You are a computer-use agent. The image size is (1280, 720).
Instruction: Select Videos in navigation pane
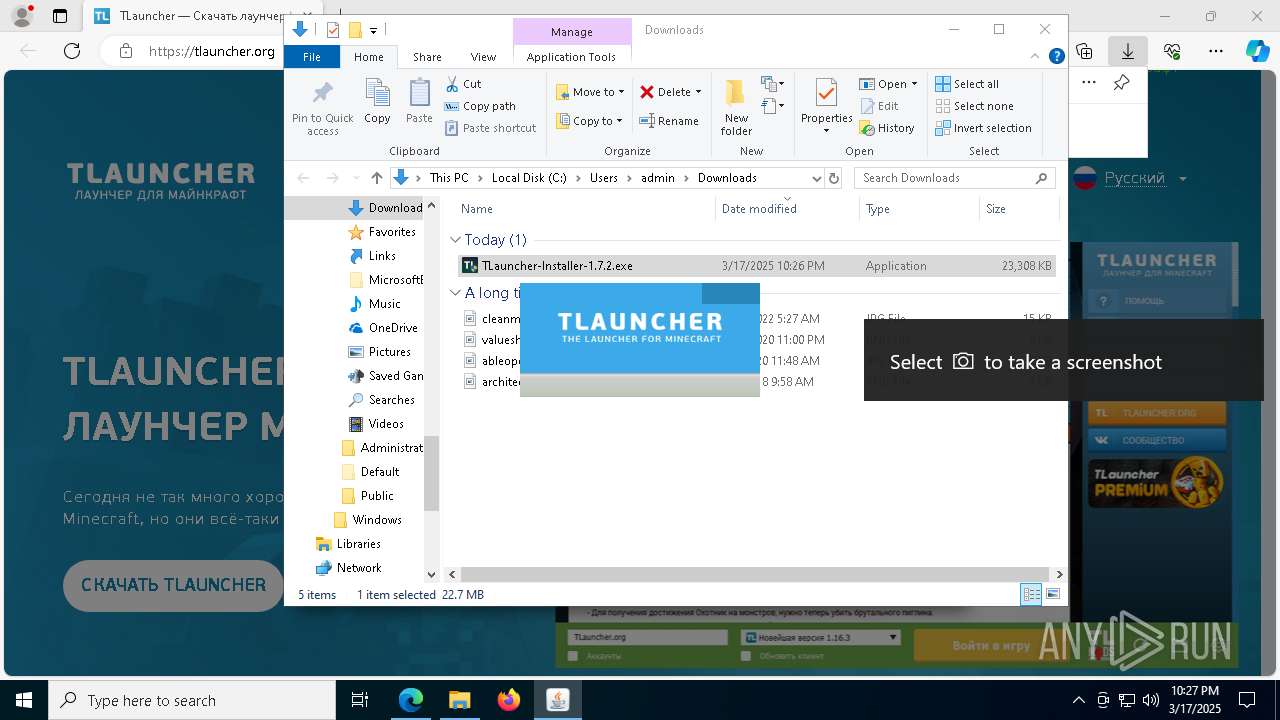tap(375, 424)
